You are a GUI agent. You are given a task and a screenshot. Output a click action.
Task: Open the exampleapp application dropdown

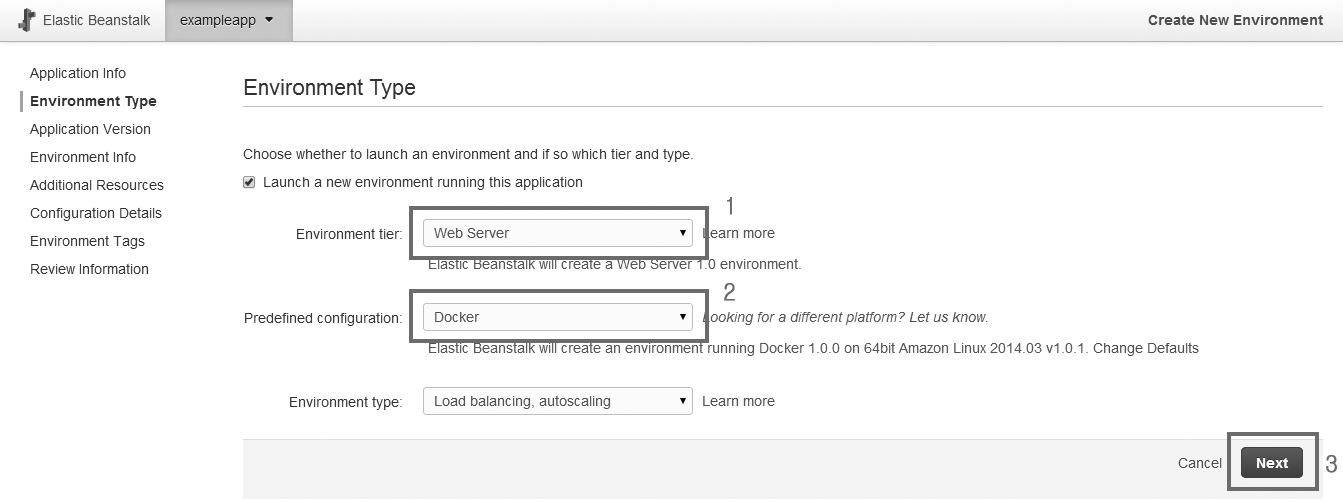(227, 20)
